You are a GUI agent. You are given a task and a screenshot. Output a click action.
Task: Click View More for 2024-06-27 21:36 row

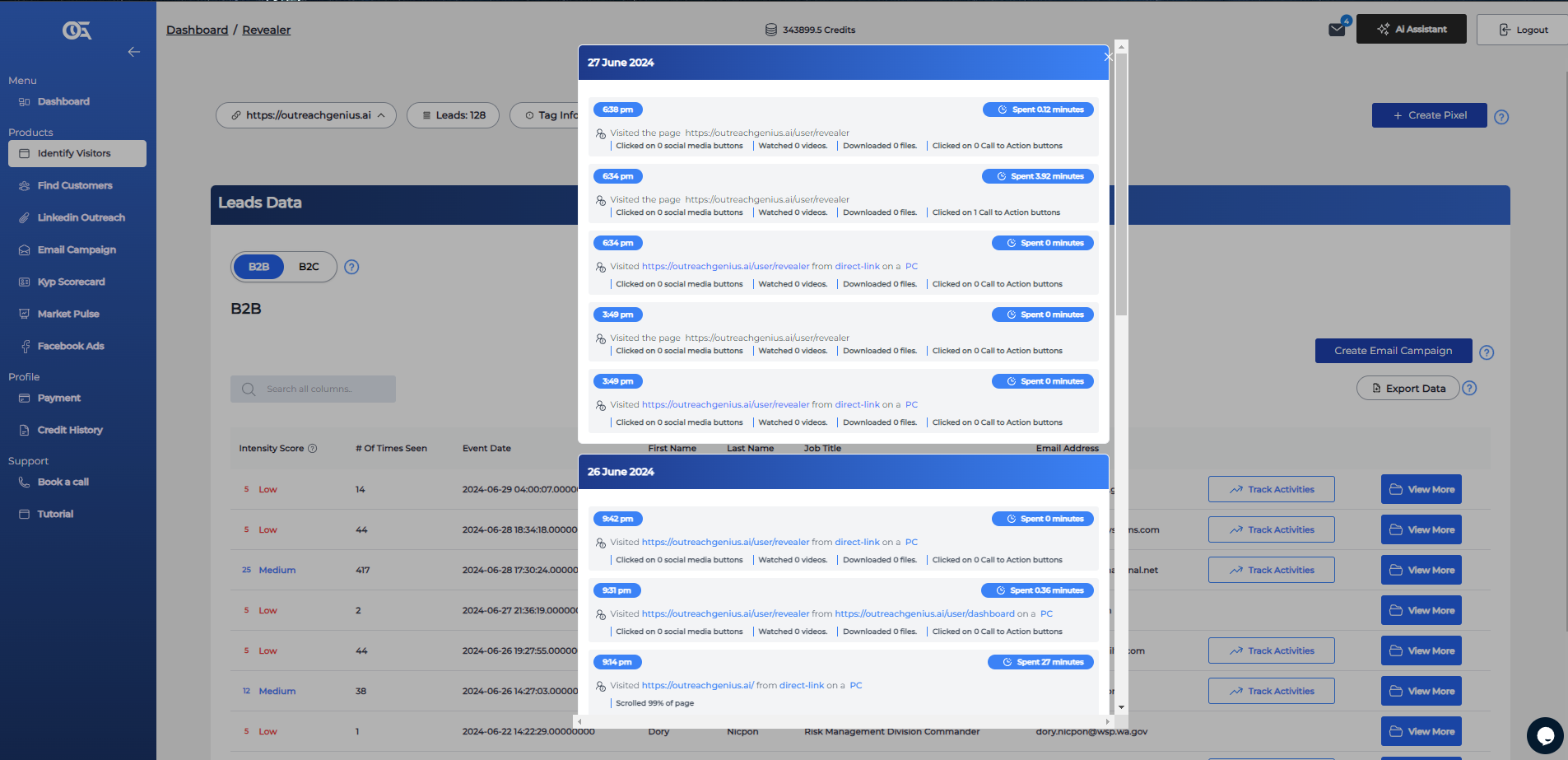pyautogui.click(x=1421, y=610)
